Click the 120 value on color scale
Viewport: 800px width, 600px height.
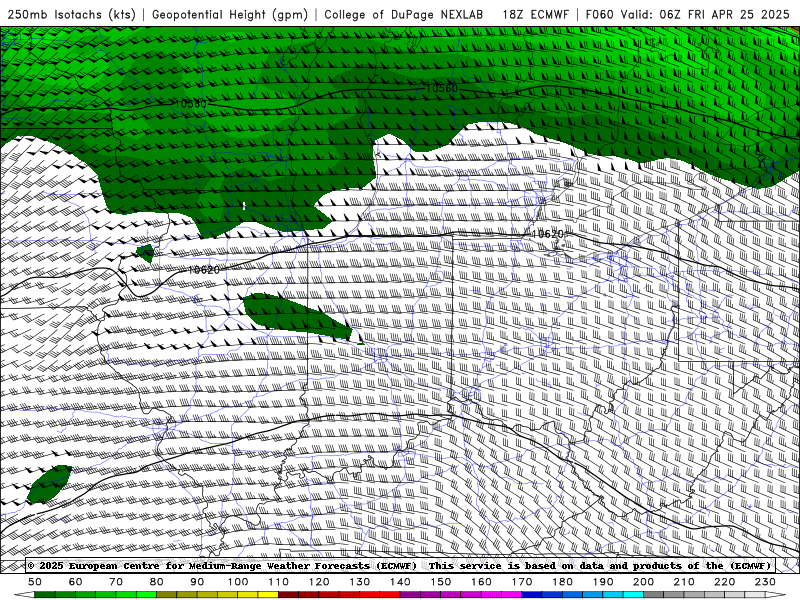coord(319,582)
